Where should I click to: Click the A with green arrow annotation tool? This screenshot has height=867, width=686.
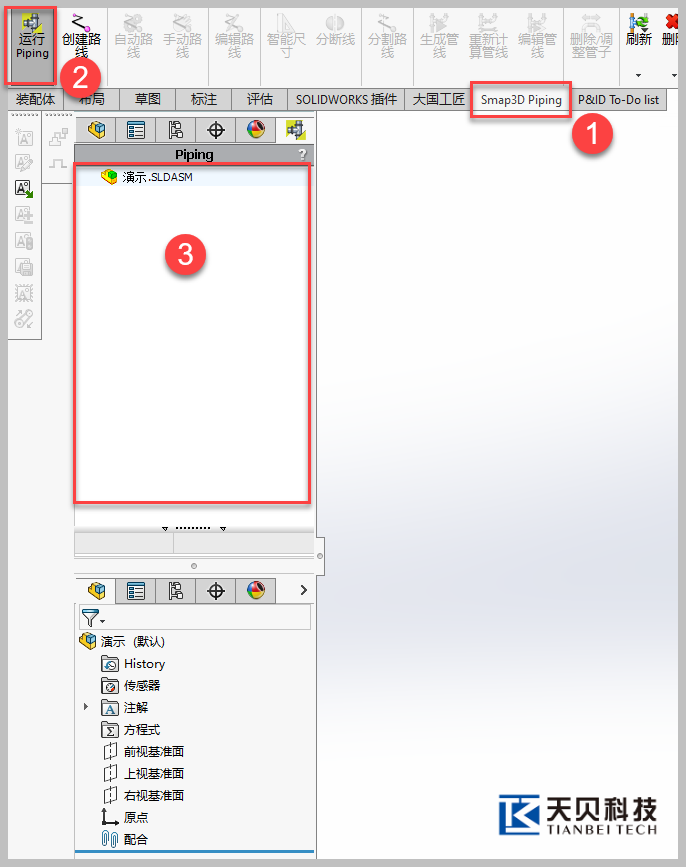[x=24, y=189]
